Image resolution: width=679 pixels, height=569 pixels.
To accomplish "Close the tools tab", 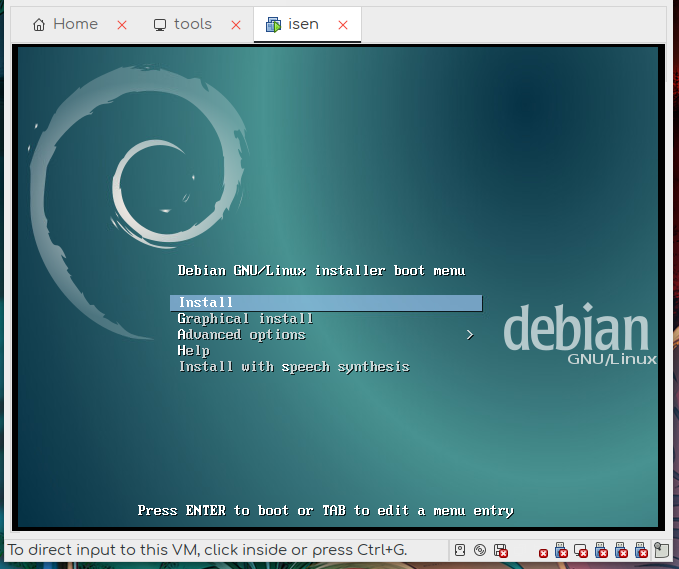I will pyautogui.click(x=235, y=25).
